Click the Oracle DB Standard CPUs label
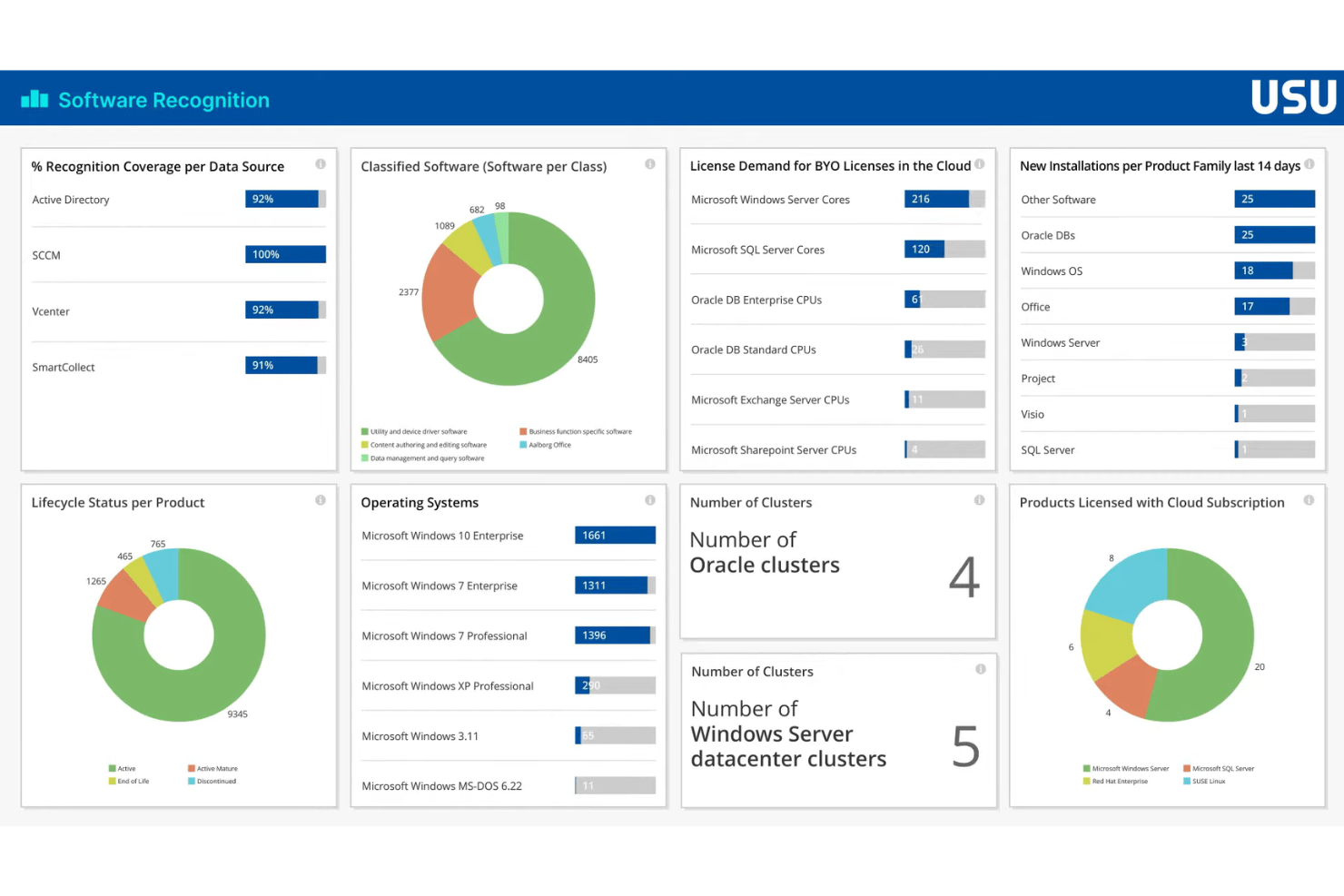This screenshot has width=1344, height=896. coord(754,350)
